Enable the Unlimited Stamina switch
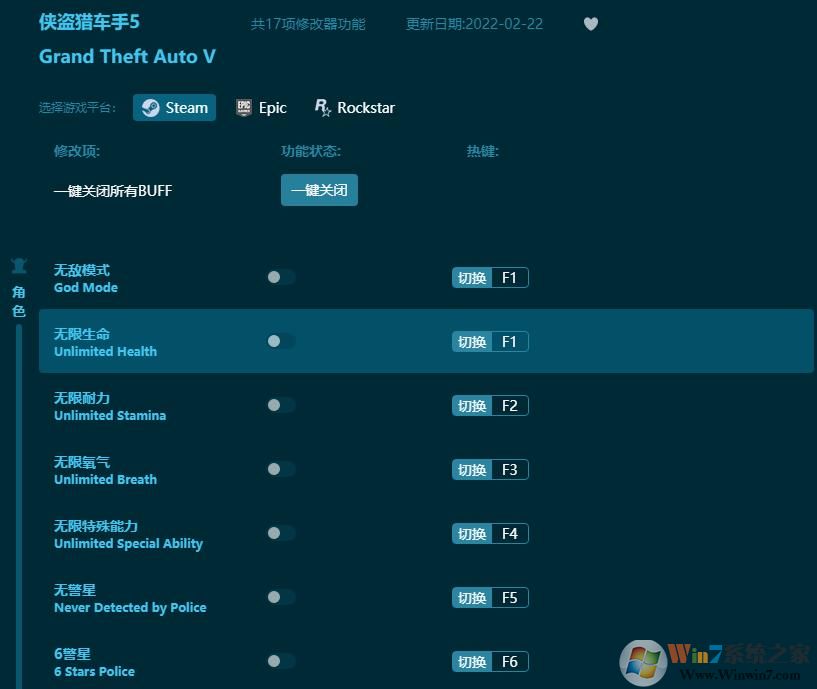Image resolution: width=817 pixels, height=689 pixels. [281, 405]
